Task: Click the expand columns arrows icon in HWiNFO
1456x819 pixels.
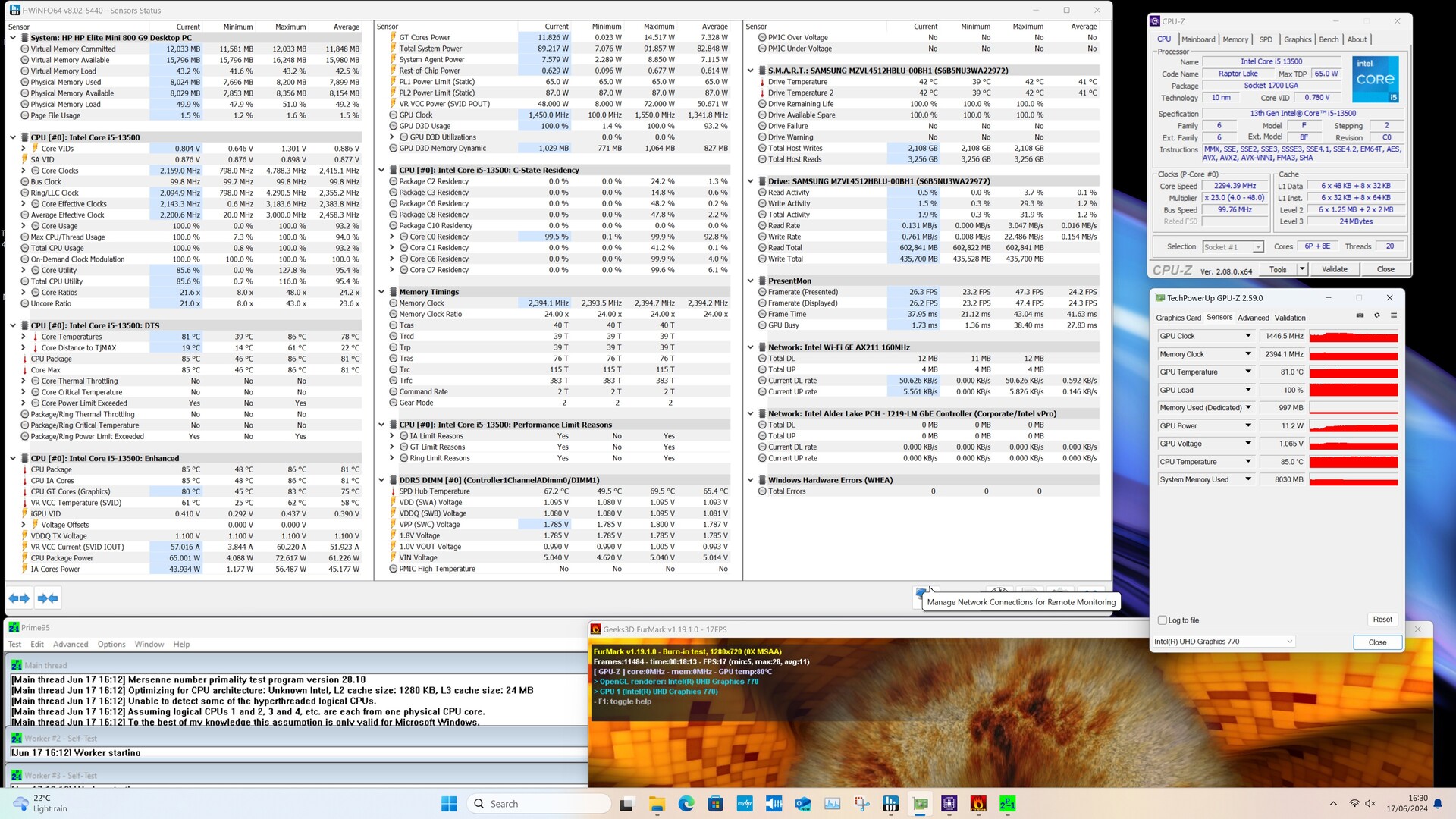Action: coord(19,598)
